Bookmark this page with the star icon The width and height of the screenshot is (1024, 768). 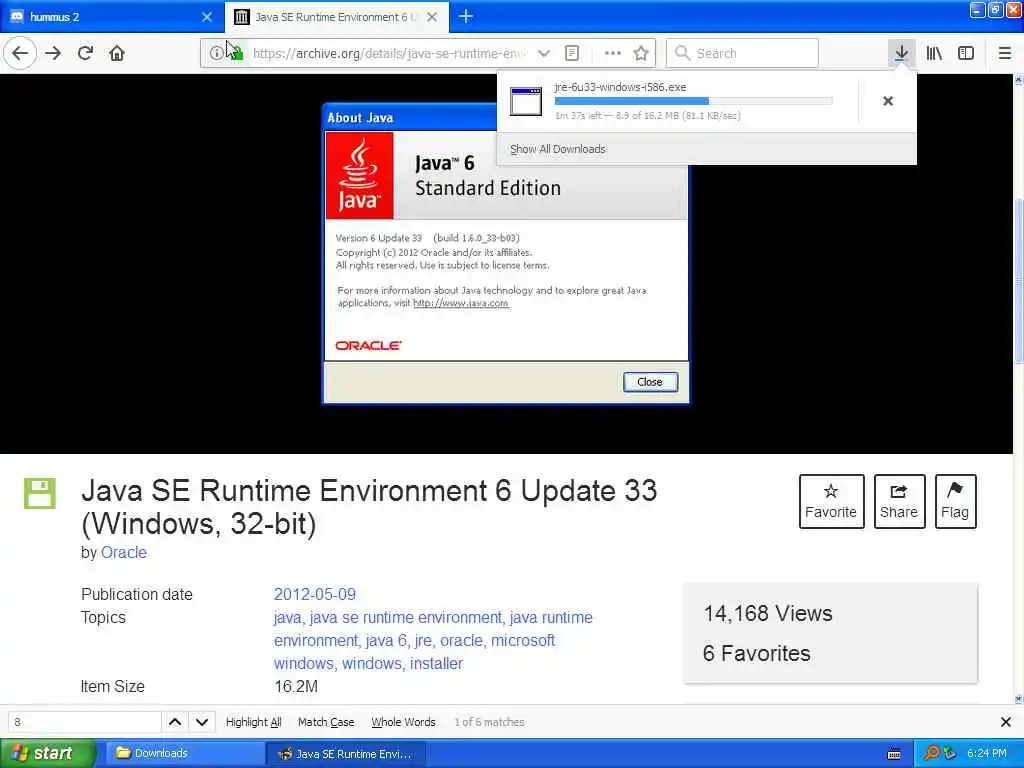641,54
